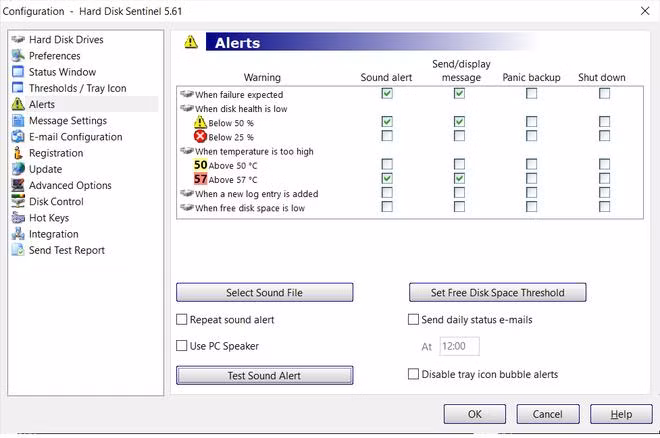Enable Send daily status e-mails
The height and width of the screenshot is (438, 660).
point(414,320)
